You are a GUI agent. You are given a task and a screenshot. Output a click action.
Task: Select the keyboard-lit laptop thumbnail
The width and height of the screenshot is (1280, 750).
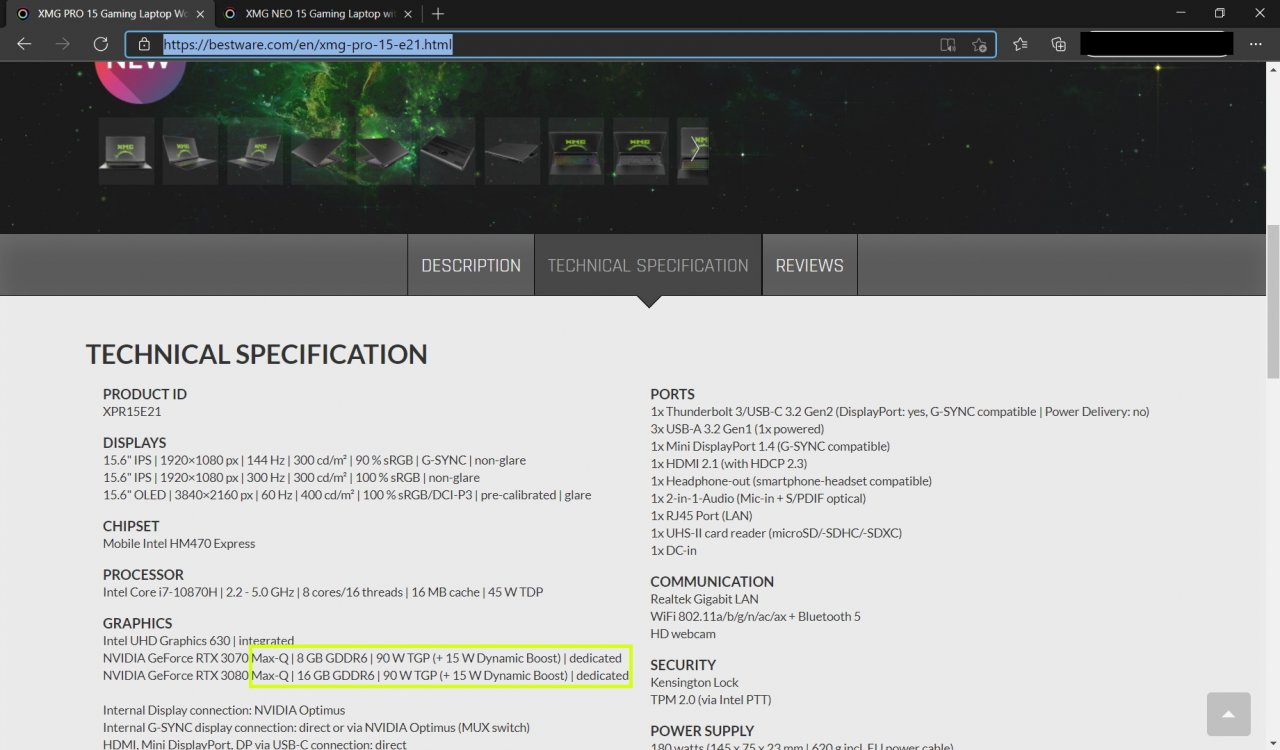(576, 151)
